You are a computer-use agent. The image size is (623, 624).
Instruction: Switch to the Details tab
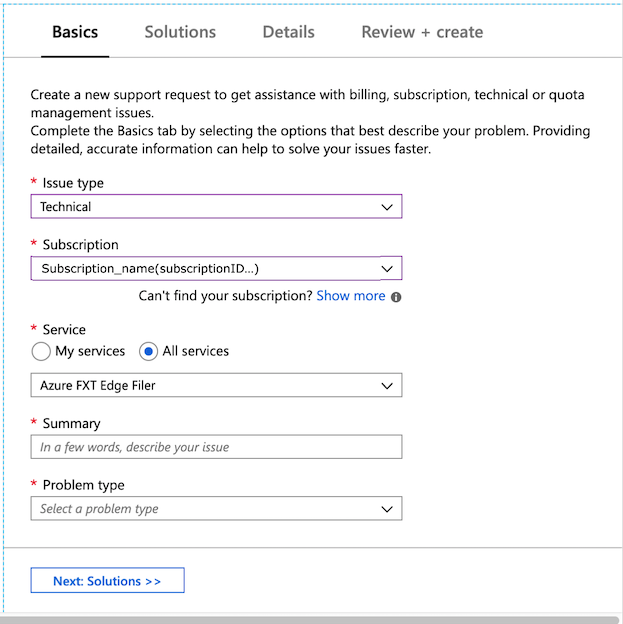[288, 32]
